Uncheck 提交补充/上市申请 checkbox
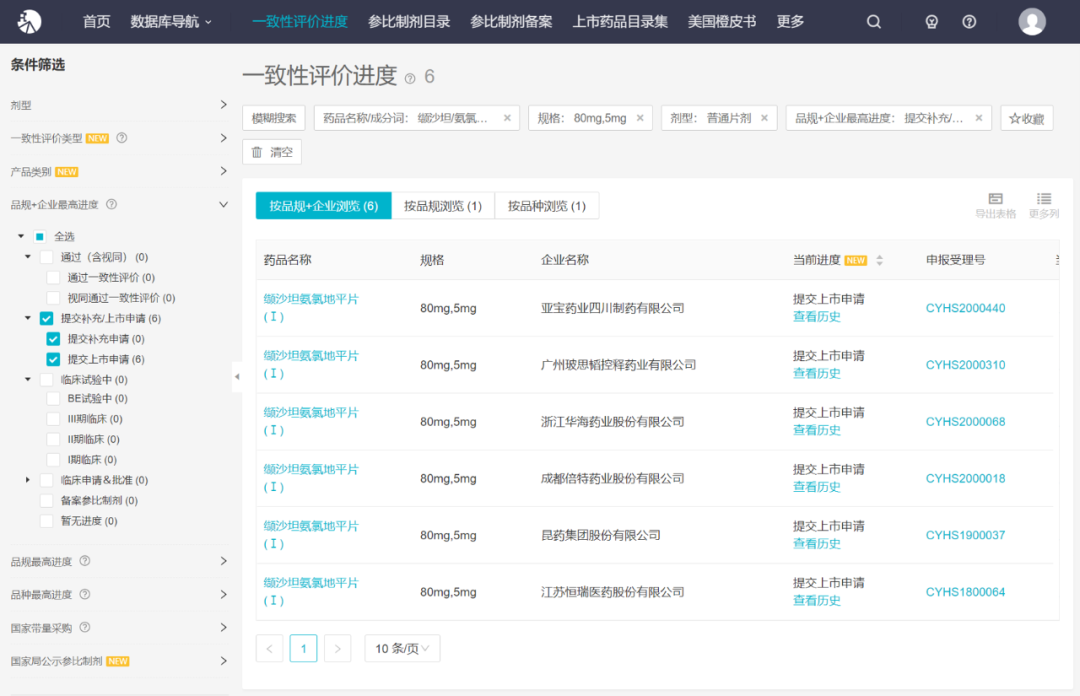 (x=47, y=318)
